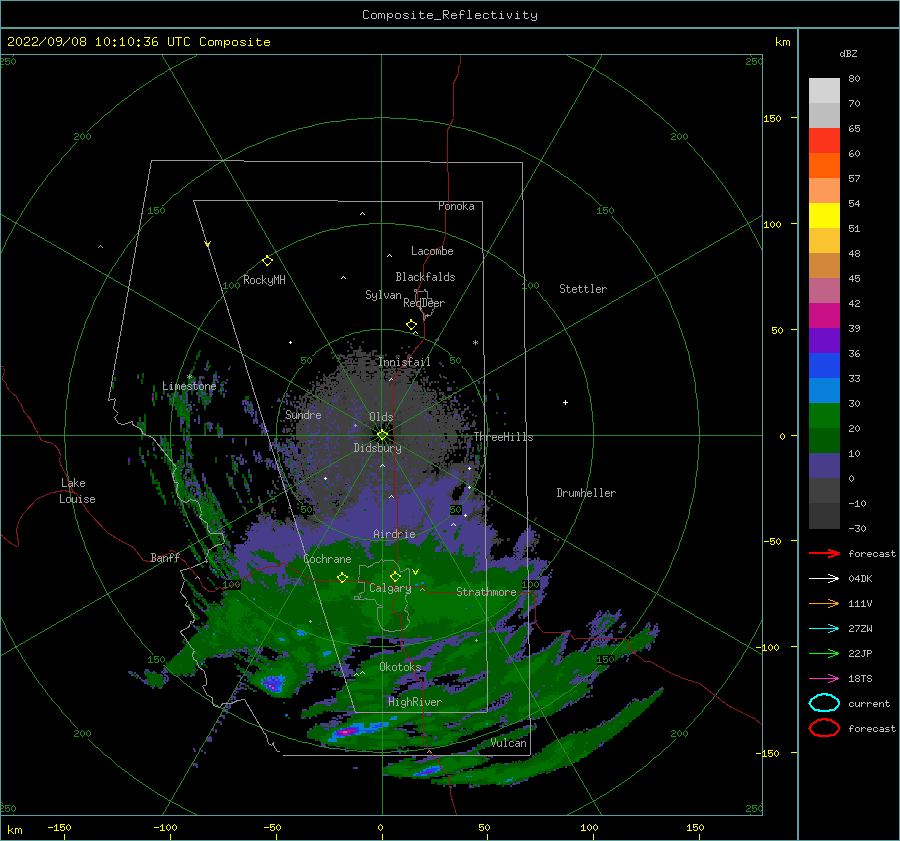Click the Cochrane city label
The width and height of the screenshot is (900, 841).
point(327,559)
